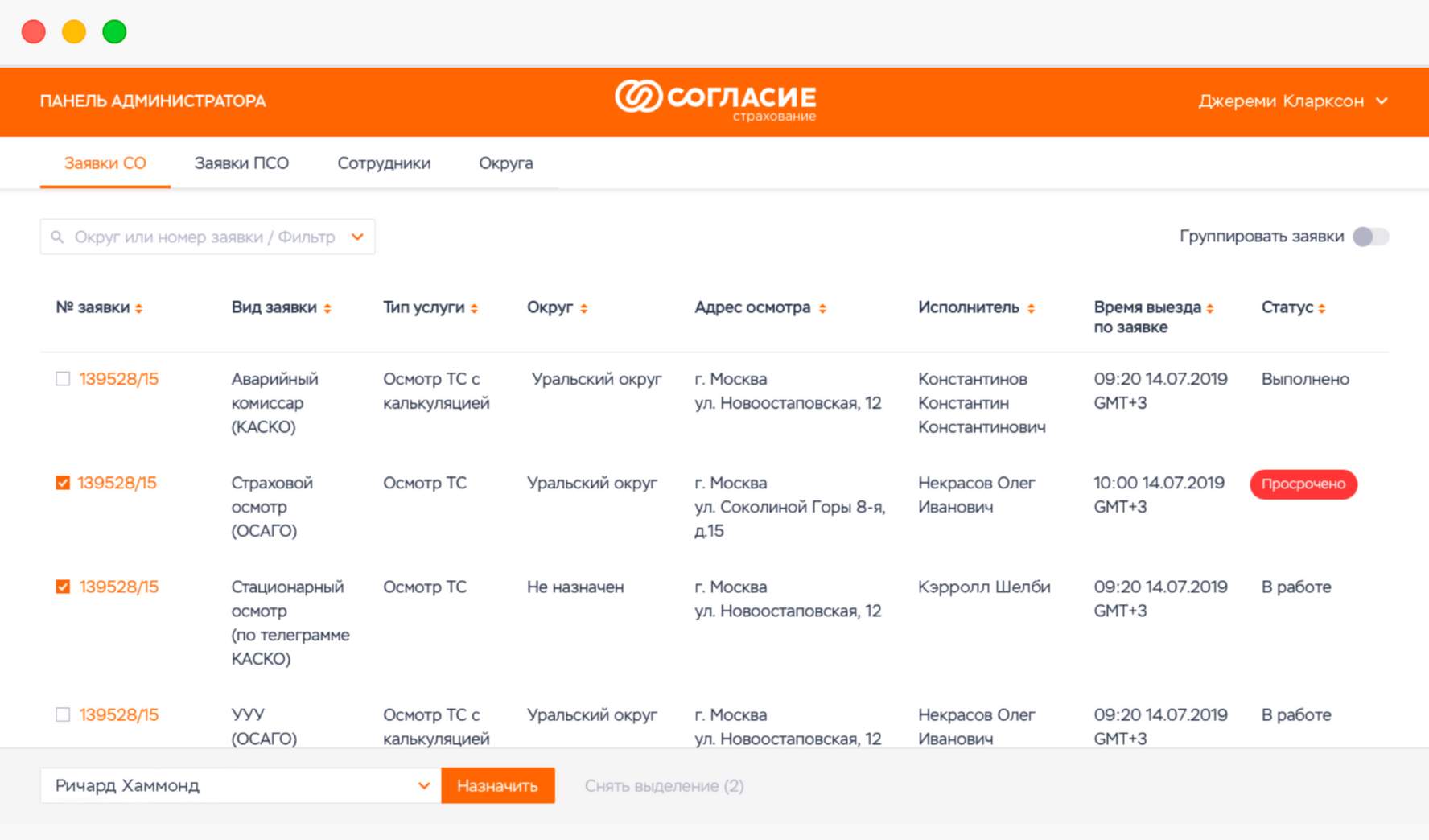1429x840 pixels.
Task: Open the Сотрудники tab
Action: (x=384, y=163)
